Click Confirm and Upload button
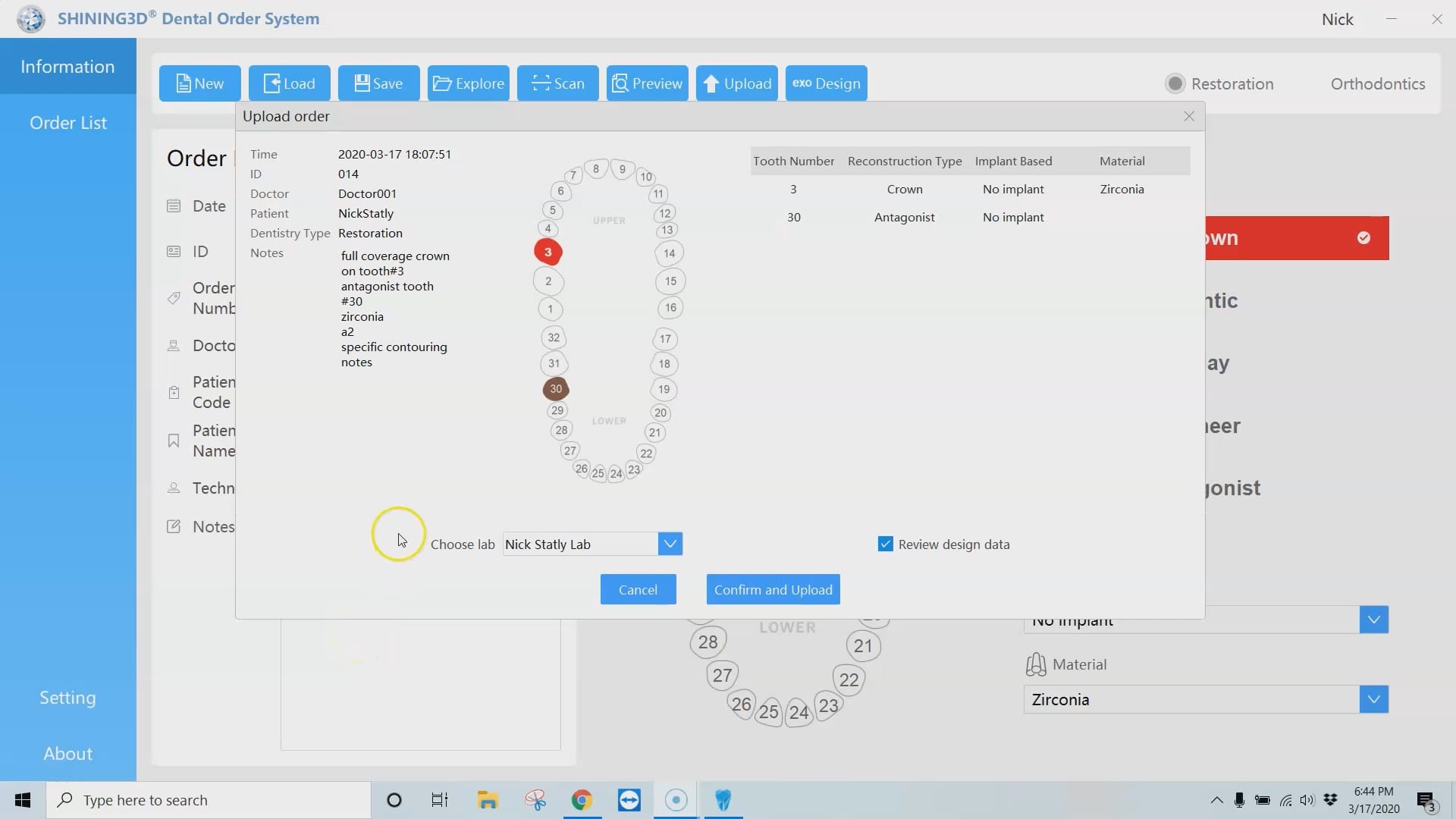Viewport: 1456px width, 819px height. (773, 589)
